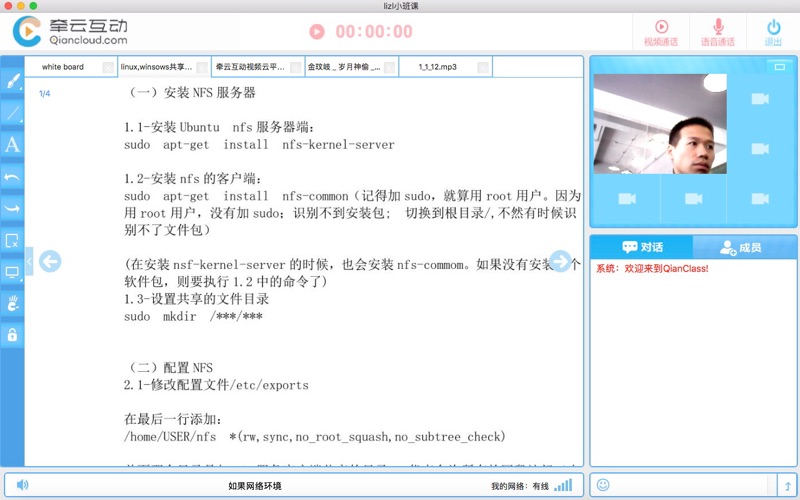Open the emoji picker in chat

tap(603, 484)
